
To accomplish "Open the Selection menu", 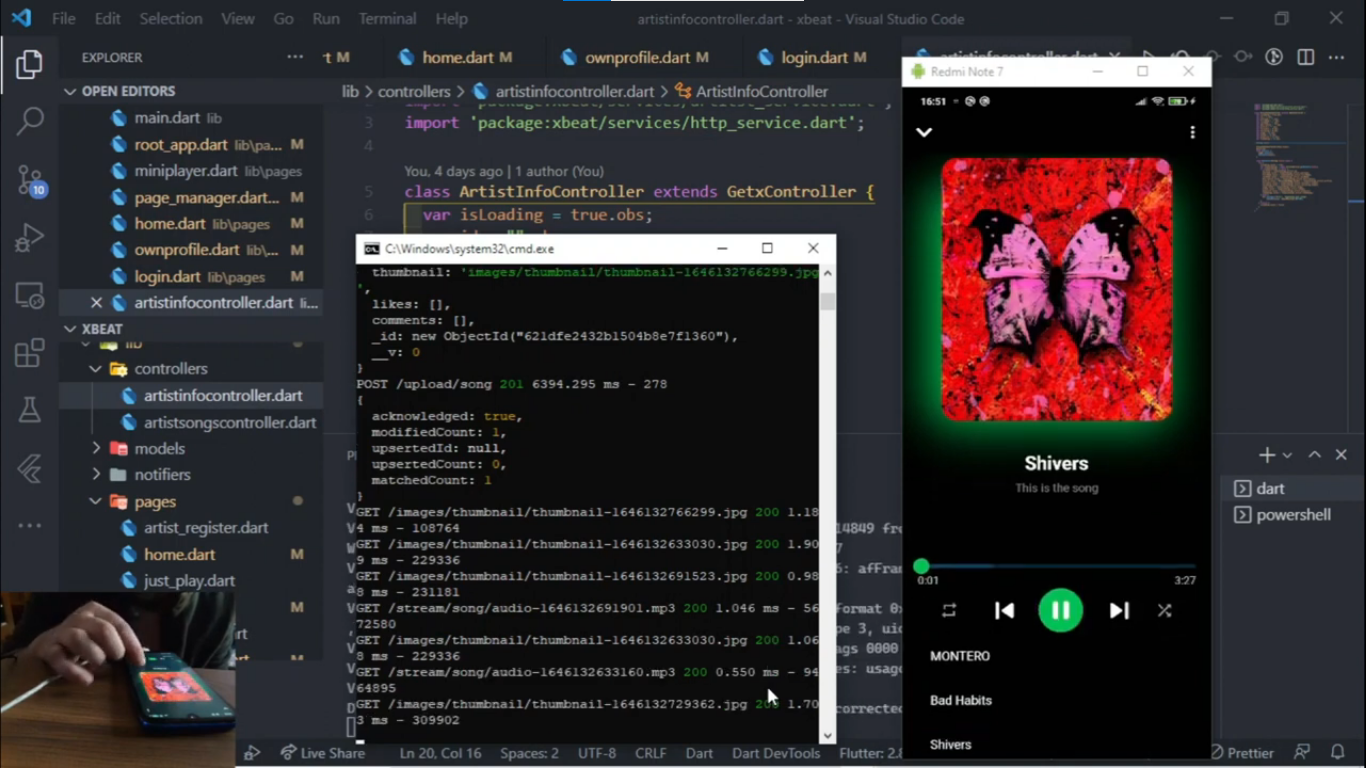I will pos(169,18).
